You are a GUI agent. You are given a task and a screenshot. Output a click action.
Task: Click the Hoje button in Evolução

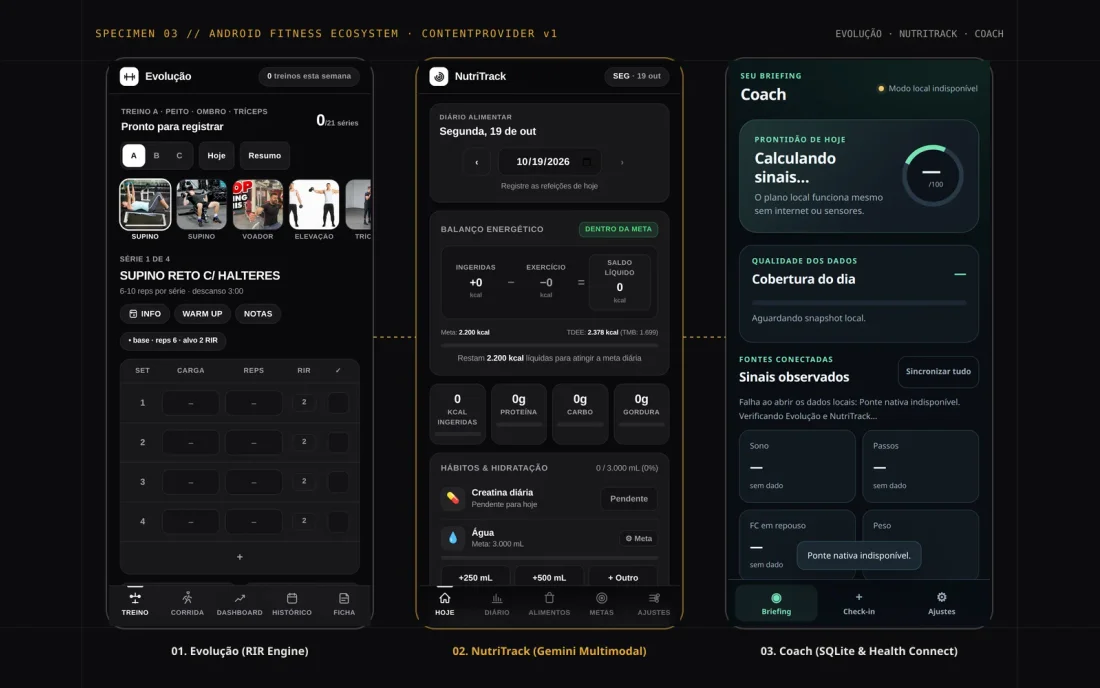click(x=216, y=156)
